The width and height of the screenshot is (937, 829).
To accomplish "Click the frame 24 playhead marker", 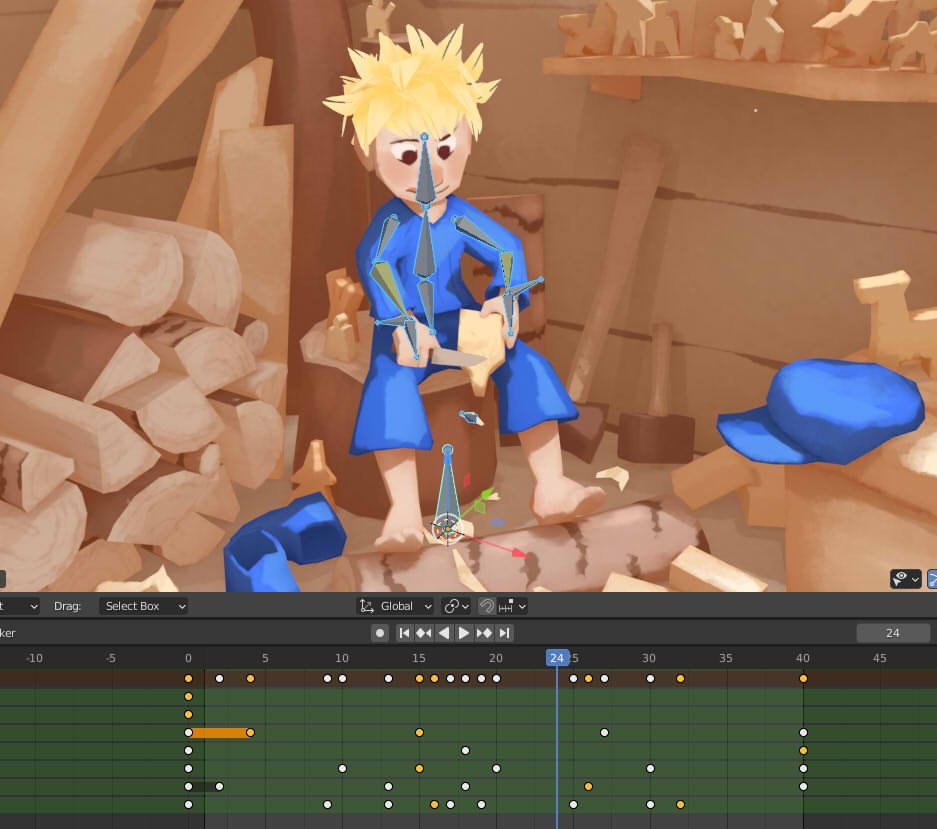I will 557,658.
